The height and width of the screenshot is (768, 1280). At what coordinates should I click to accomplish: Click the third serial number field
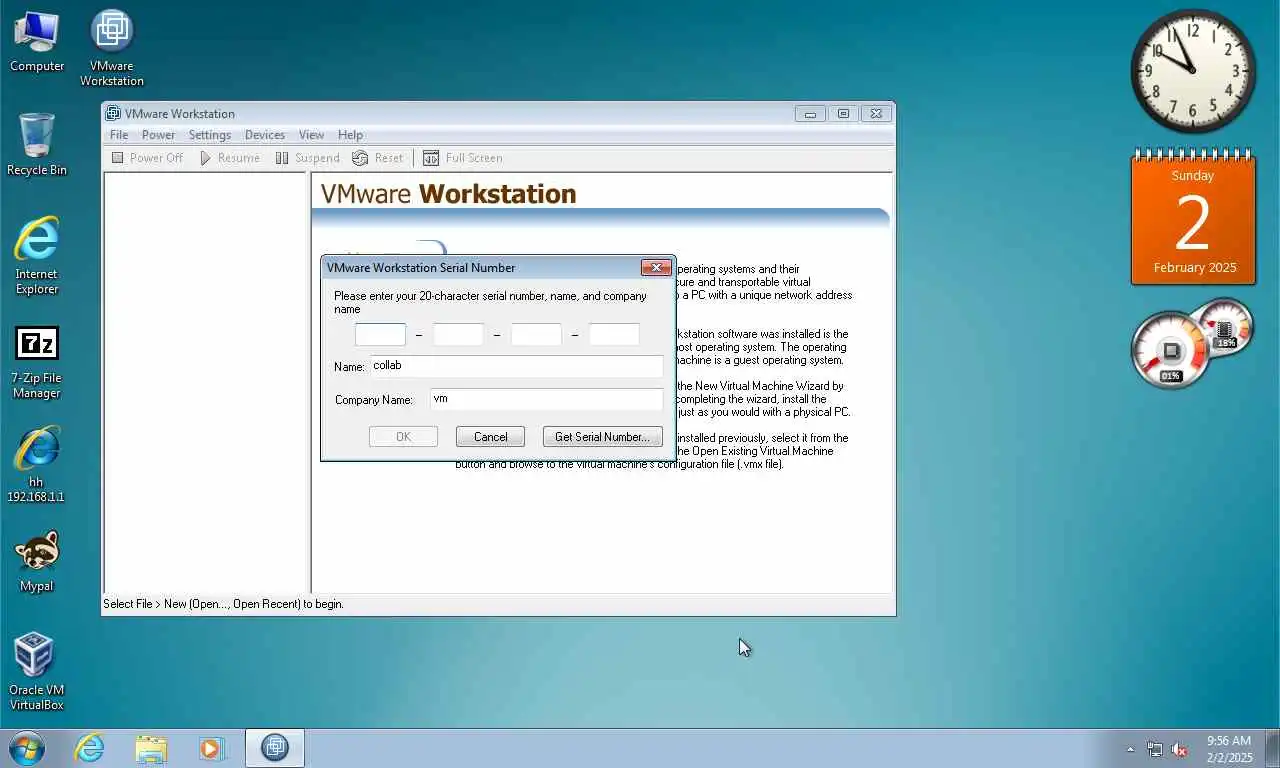point(536,334)
